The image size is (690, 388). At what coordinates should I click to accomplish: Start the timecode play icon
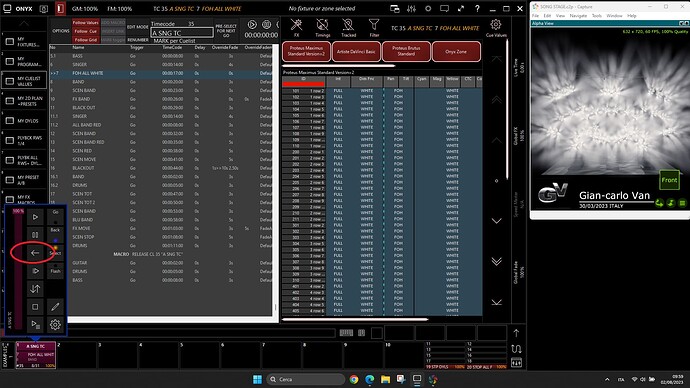point(252,25)
